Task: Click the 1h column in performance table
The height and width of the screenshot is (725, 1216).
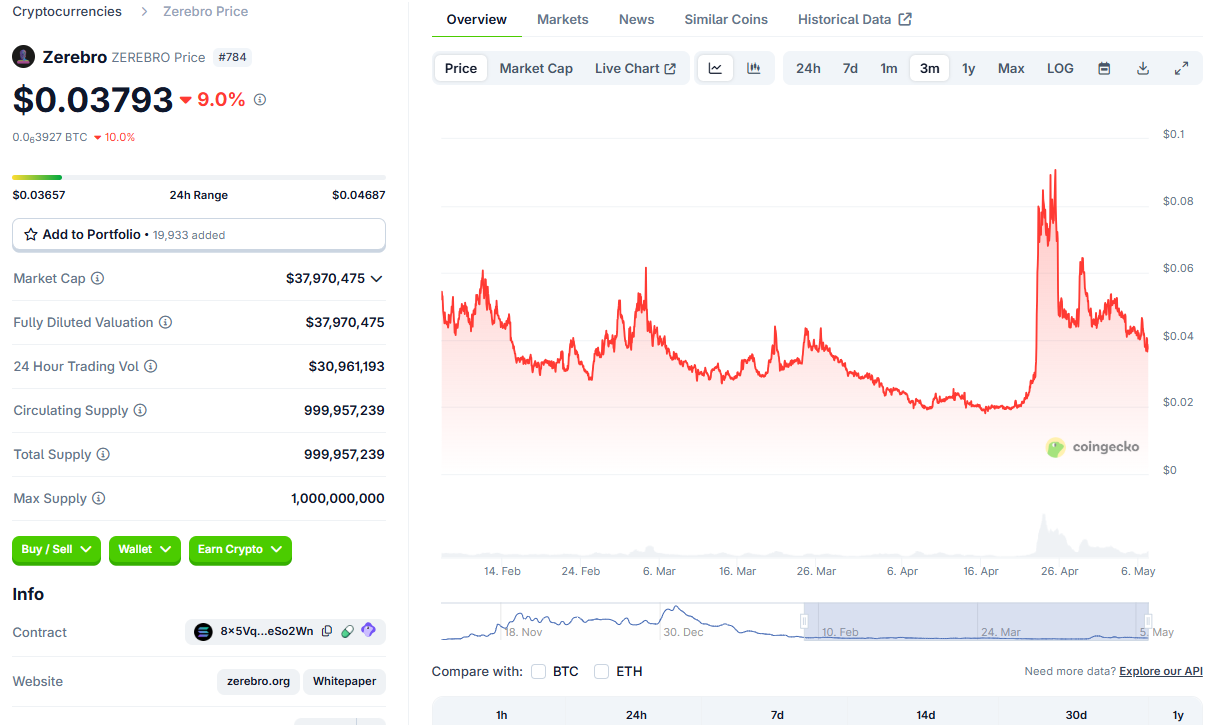Action: tap(502, 714)
